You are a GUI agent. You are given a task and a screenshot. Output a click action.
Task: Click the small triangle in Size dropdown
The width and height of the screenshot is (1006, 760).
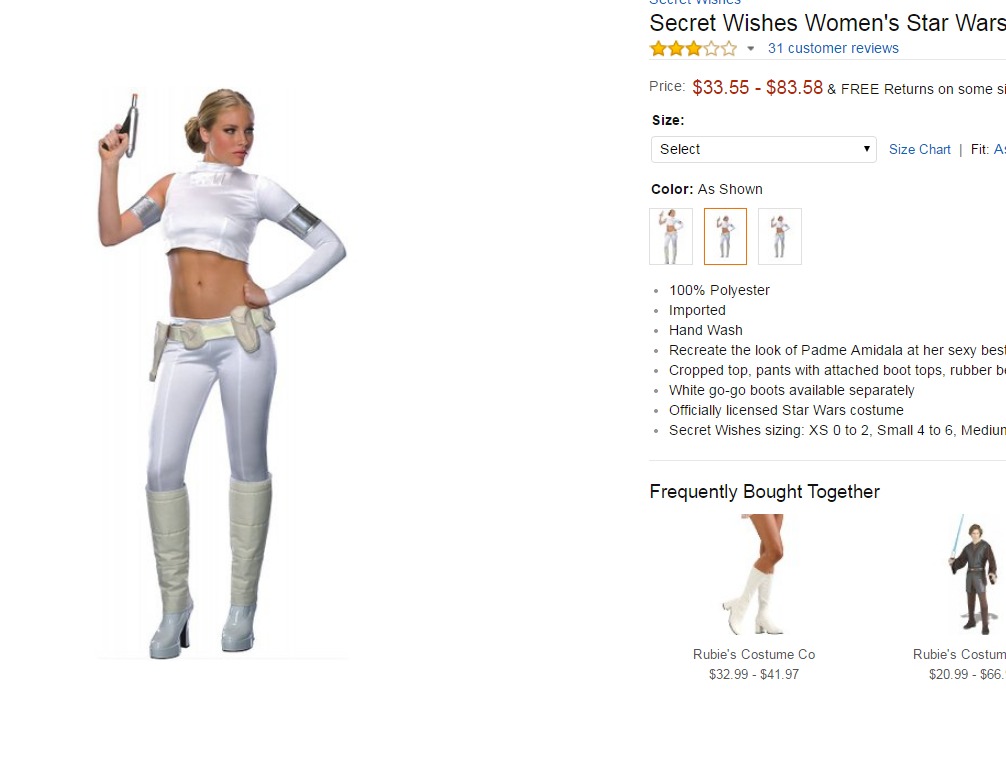(866, 149)
